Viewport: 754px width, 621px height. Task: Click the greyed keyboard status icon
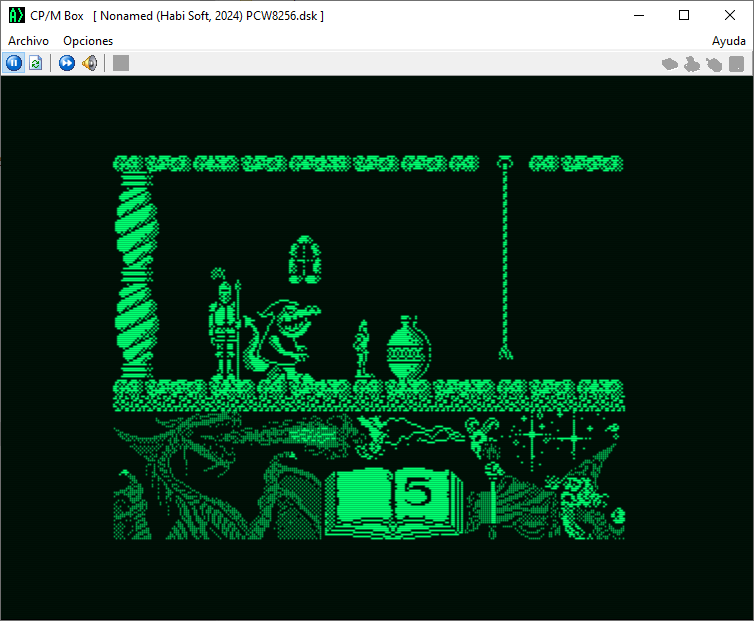670,63
